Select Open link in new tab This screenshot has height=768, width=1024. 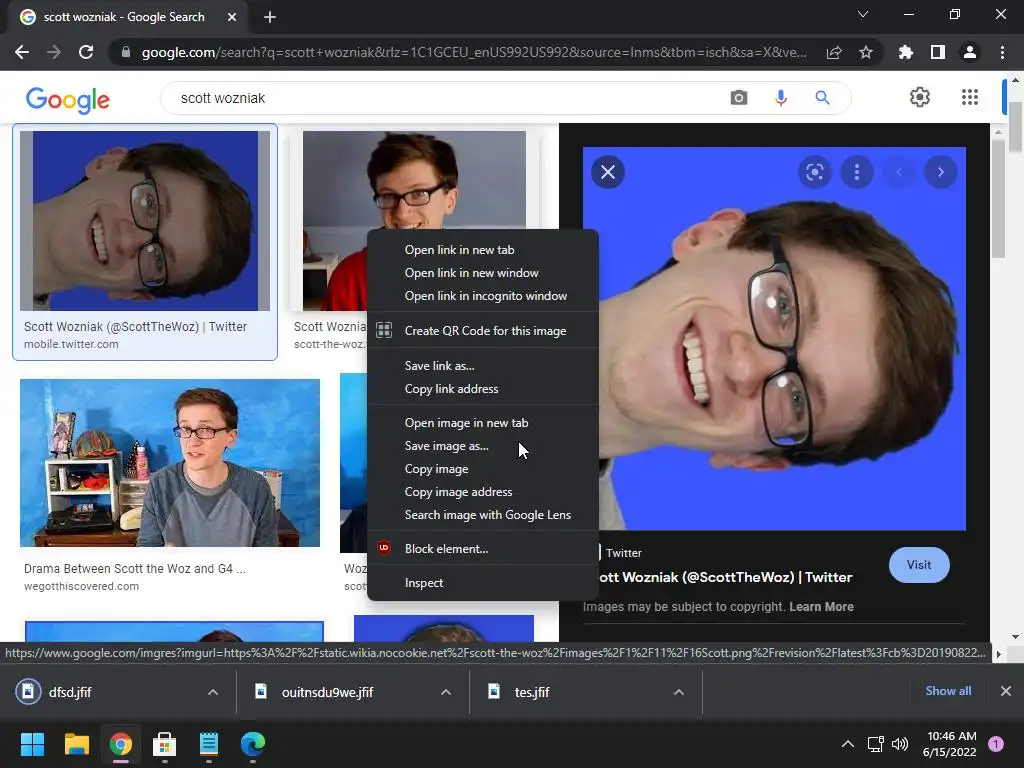tap(483, 249)
